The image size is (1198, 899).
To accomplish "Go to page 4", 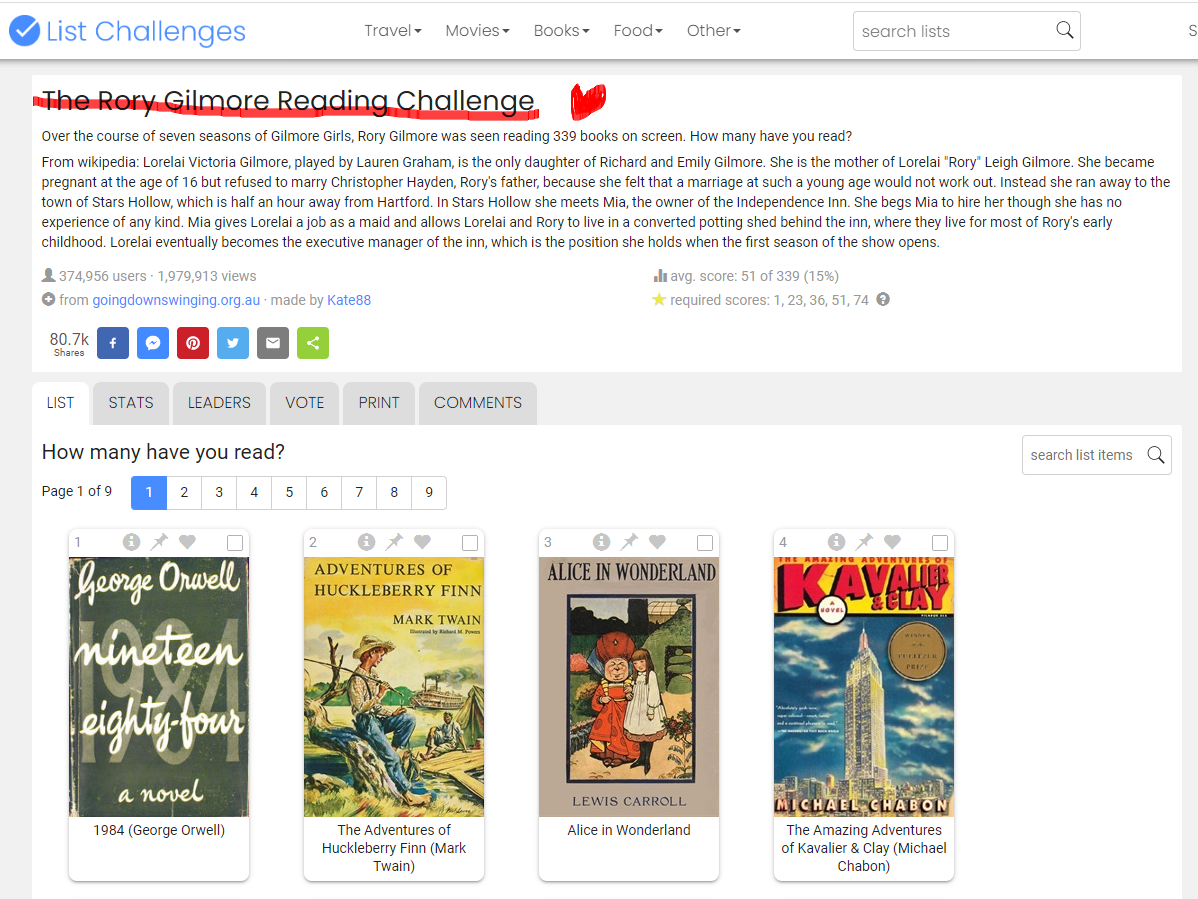I will tap(254, 493).
